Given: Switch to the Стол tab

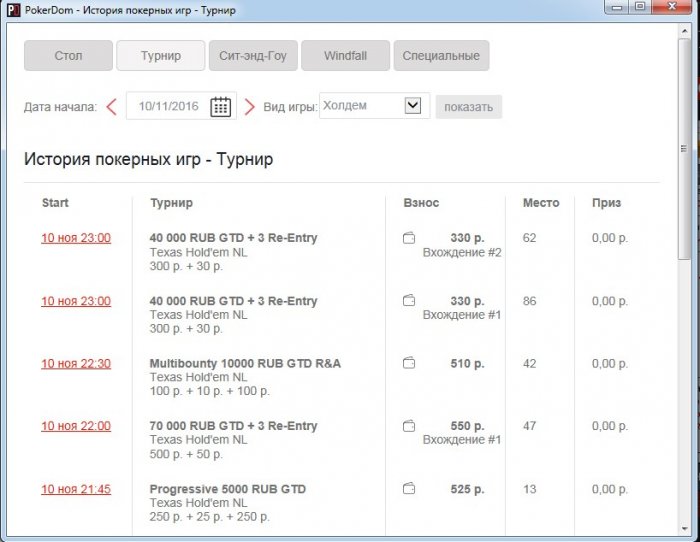Looking at the screenshot, I should 68,56.
